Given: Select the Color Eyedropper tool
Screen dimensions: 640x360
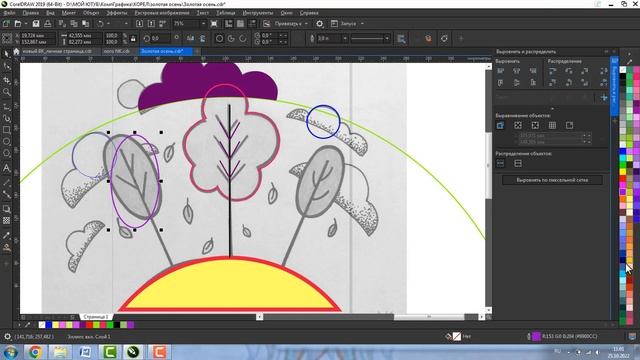Looking at the screenshot, I should pyautogui.click(x=7, y=235).
